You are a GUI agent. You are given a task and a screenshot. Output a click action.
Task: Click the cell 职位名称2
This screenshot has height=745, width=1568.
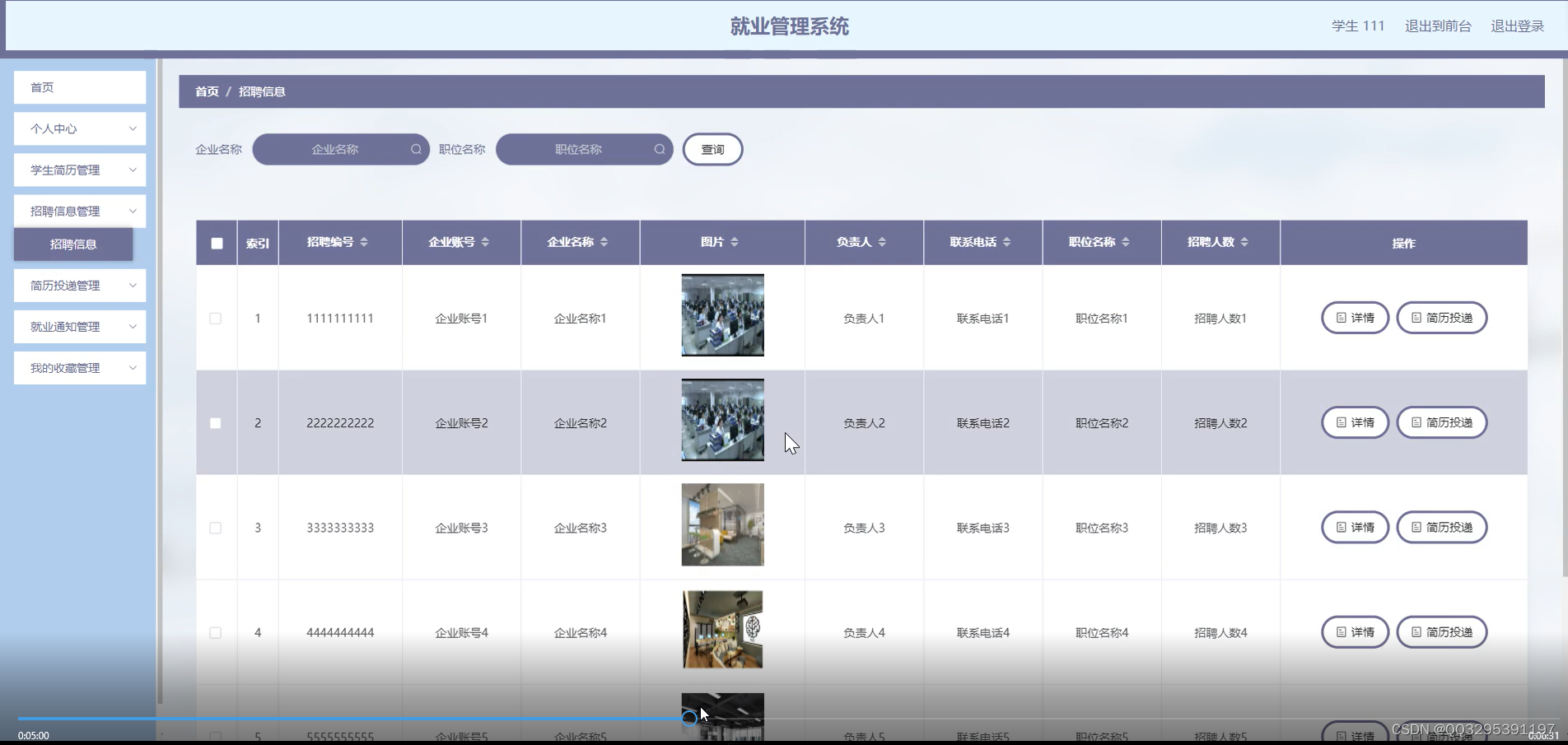coord(1102,423)
